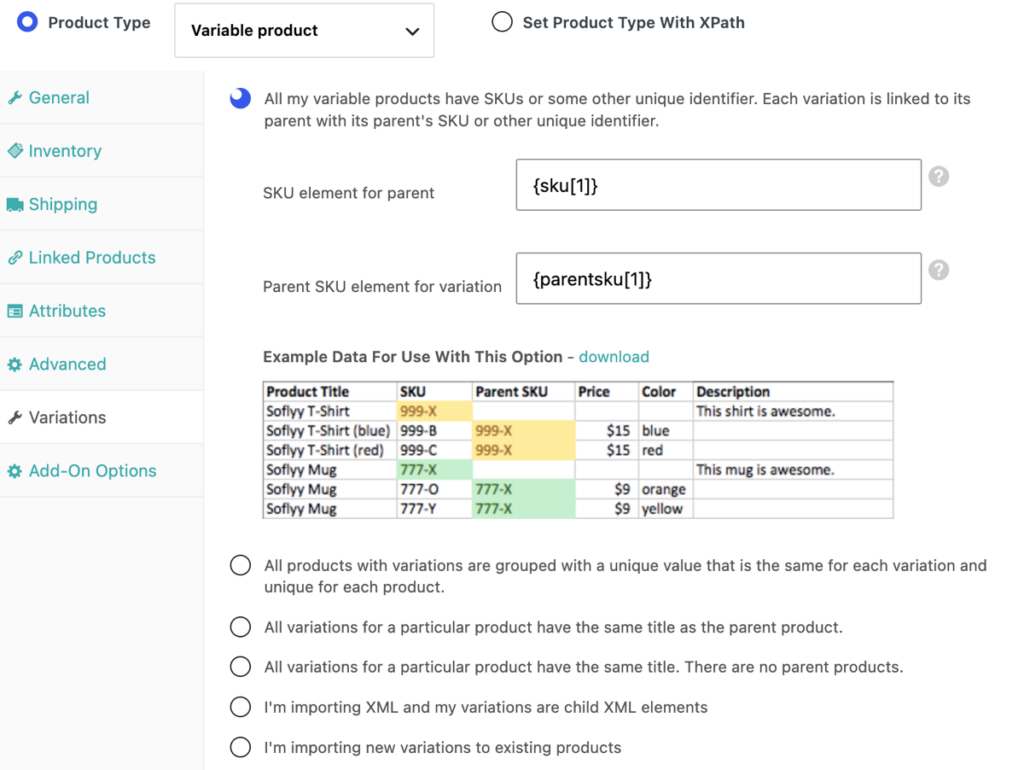Open help for SKU element for parent
This screenshot has width=1024, height=770.
(938, 176)
